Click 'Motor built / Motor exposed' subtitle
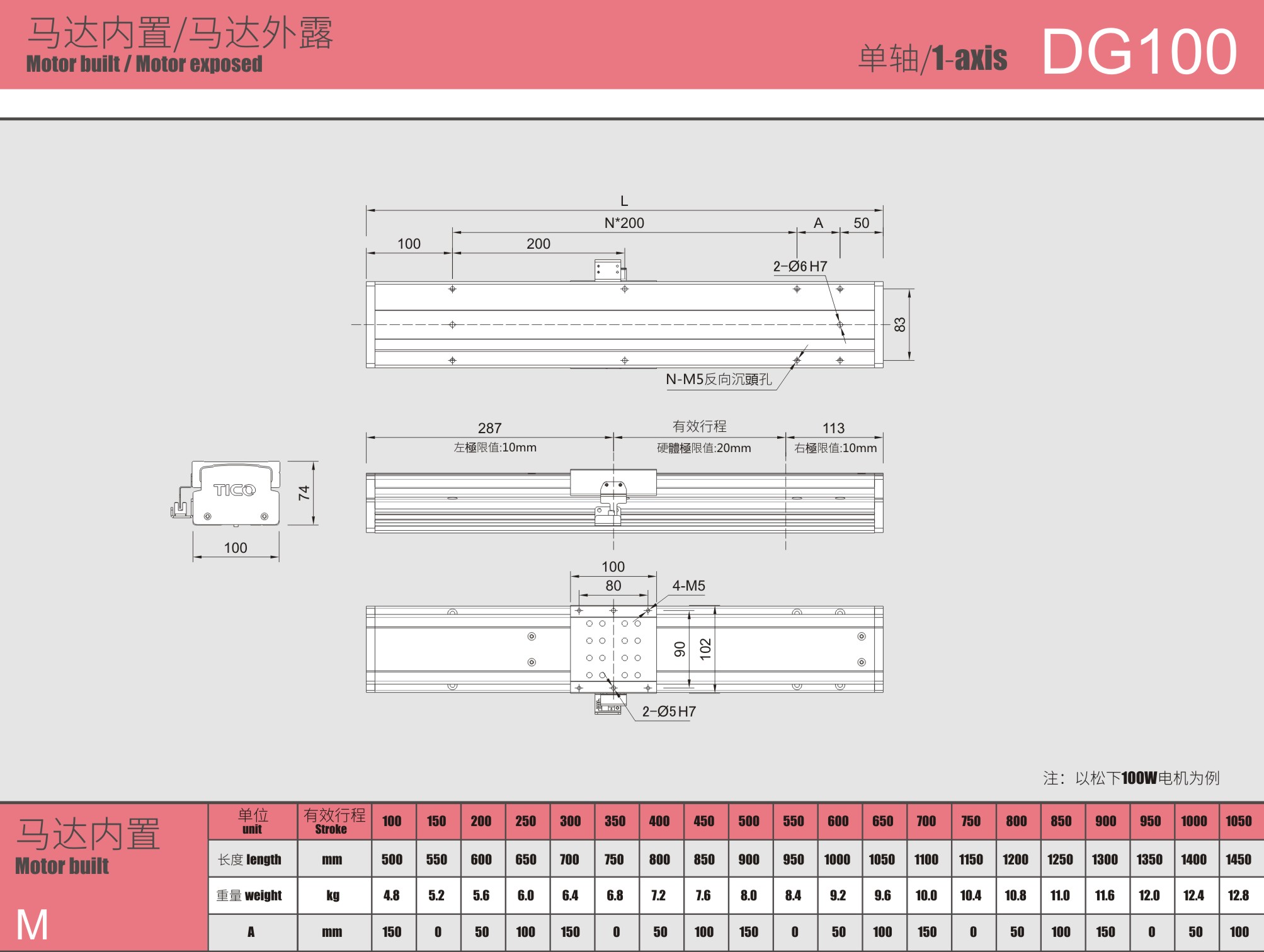This screenshot has height=952, width=1264. coord(144,64)
